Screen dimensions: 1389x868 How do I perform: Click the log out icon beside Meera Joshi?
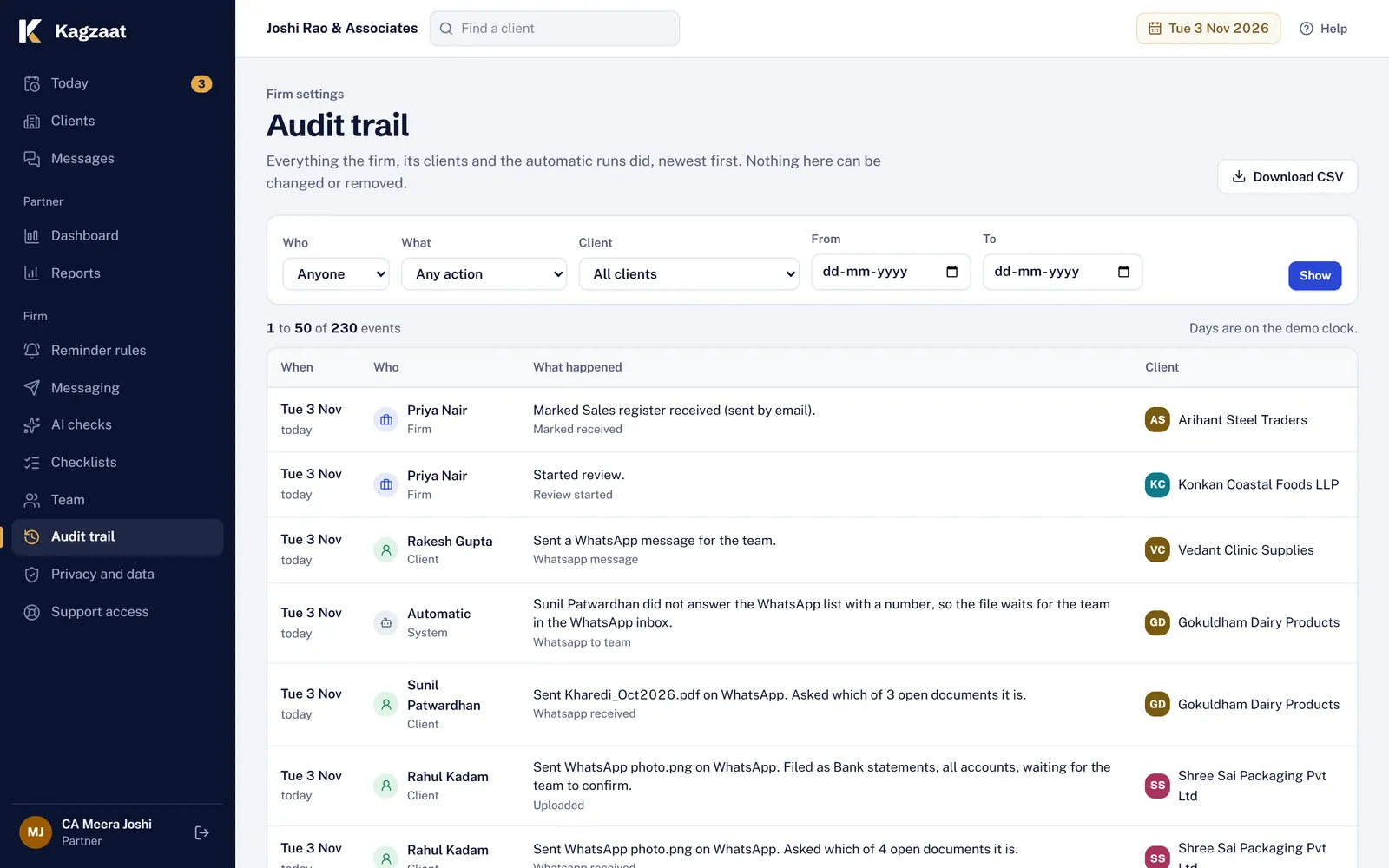pyautogui.click(x=201, y=832)
